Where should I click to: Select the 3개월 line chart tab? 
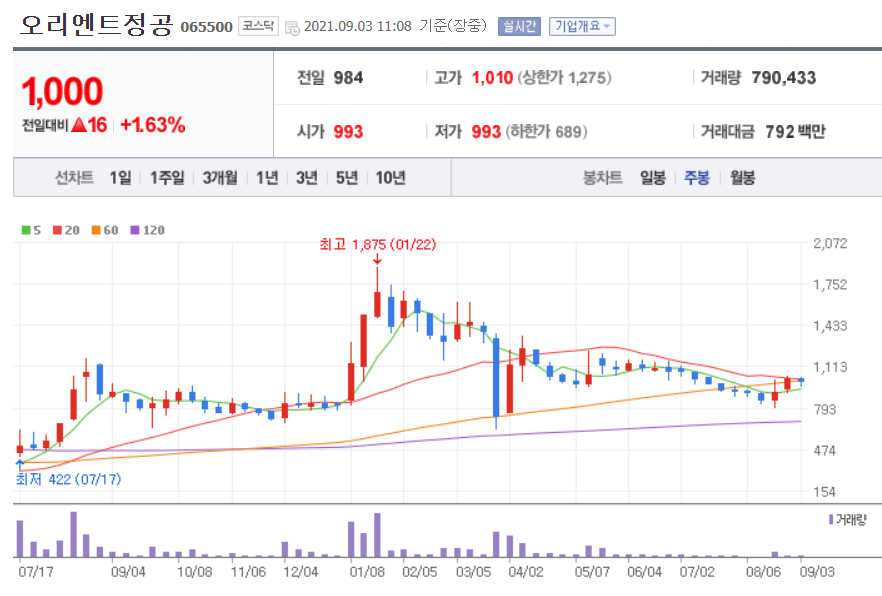(220, 178)
